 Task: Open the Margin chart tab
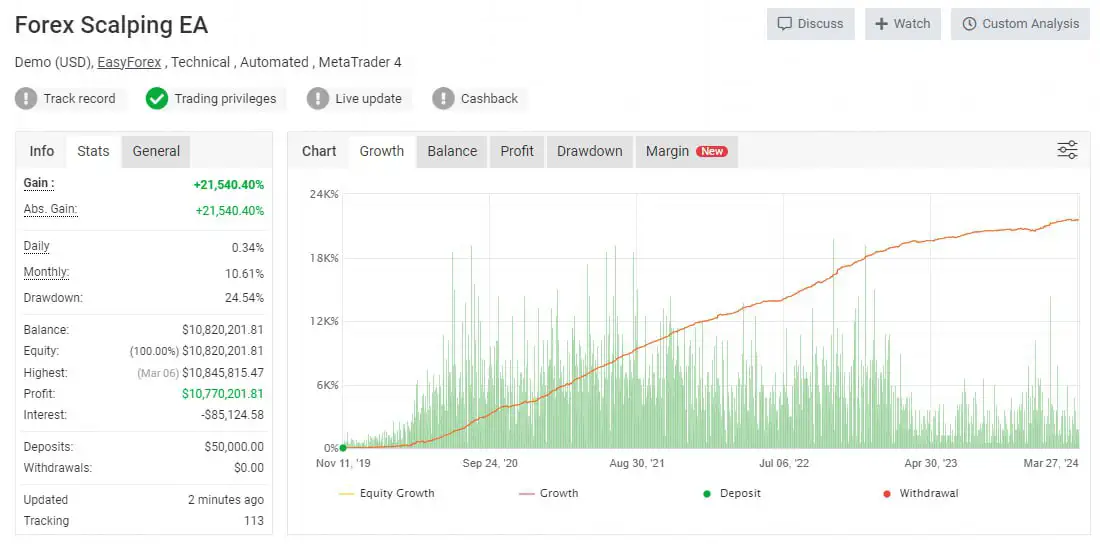(686, 151)
